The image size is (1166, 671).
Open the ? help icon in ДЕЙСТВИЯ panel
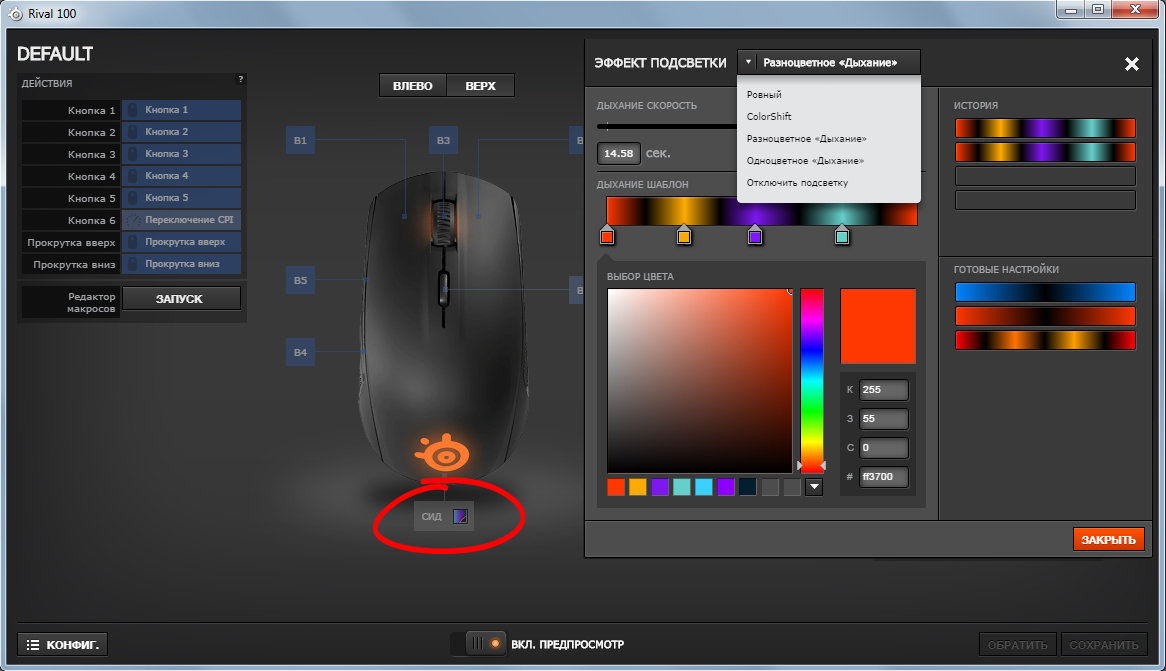click(240, 79)
